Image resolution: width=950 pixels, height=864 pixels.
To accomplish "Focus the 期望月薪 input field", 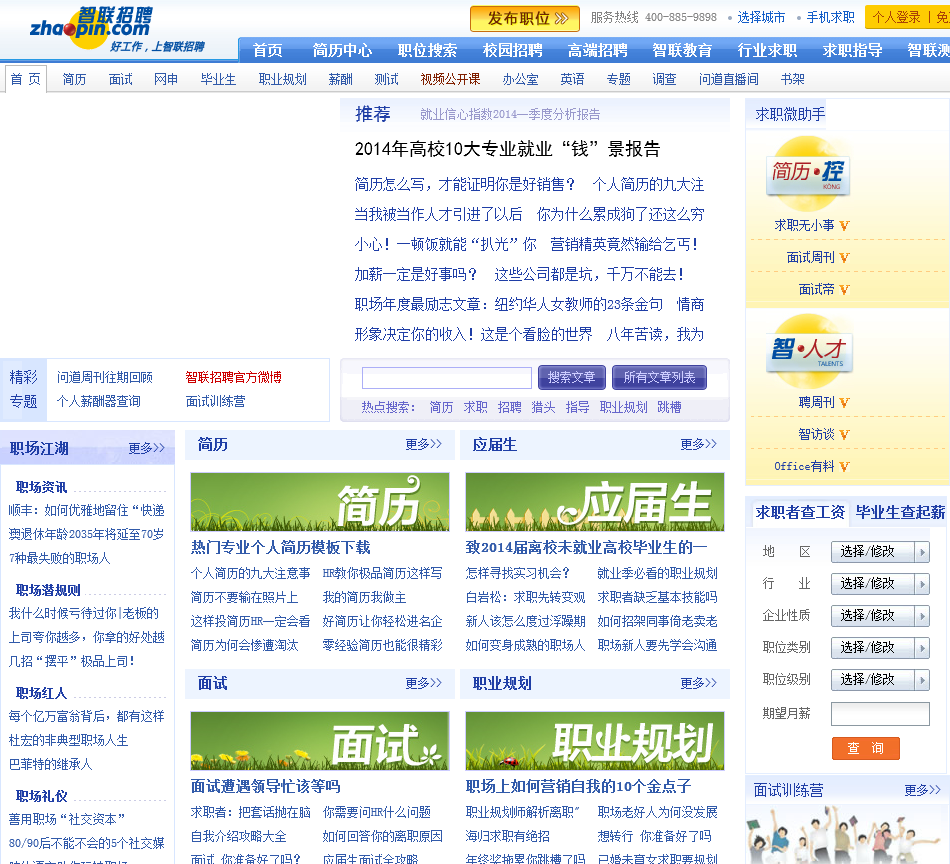I will point(880,714).
